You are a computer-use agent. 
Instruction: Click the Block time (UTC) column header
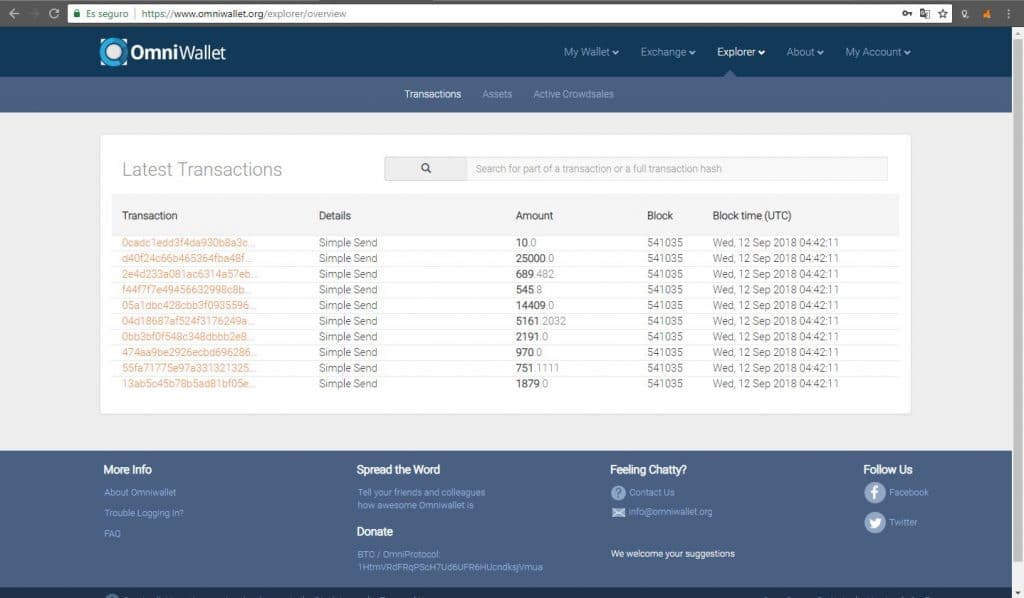pos(752,215)
